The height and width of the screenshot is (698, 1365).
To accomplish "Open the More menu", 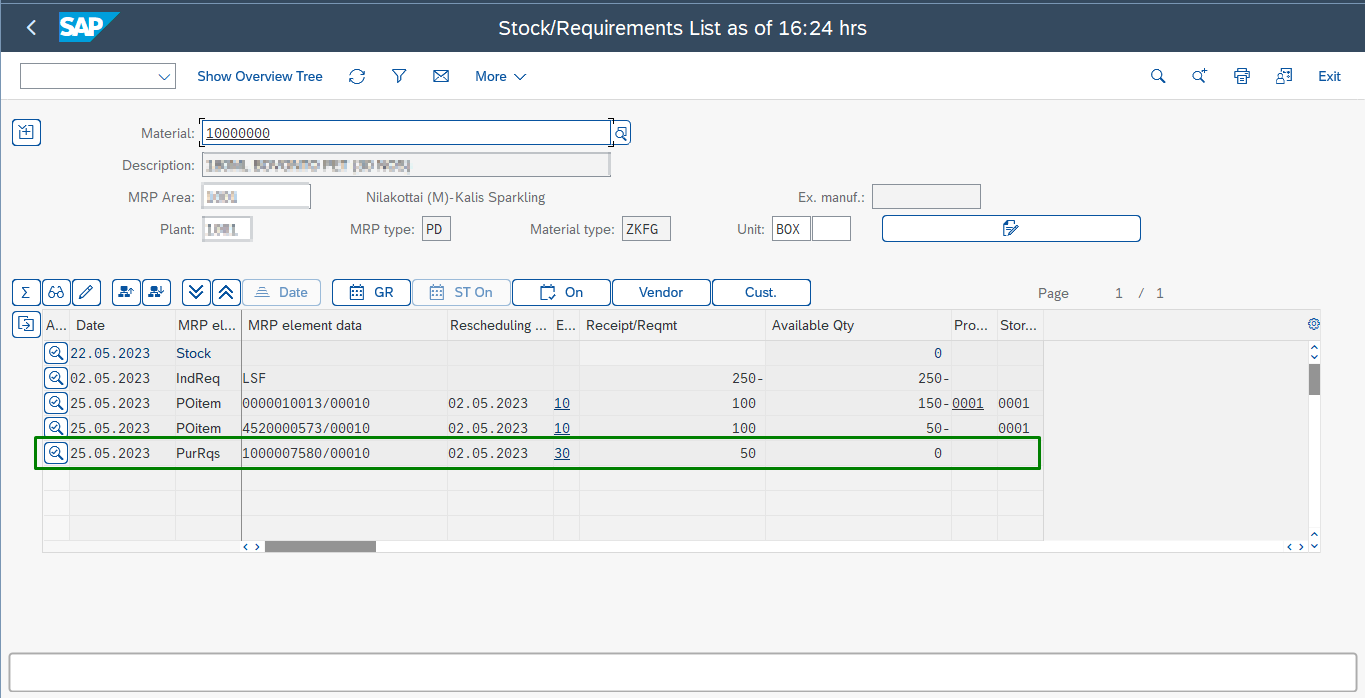I will pos(500,76).
